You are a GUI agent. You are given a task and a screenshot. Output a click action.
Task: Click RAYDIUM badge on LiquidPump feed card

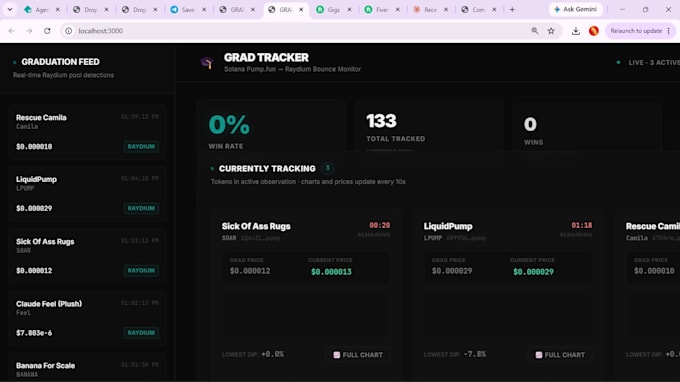[x=141, y=208]
